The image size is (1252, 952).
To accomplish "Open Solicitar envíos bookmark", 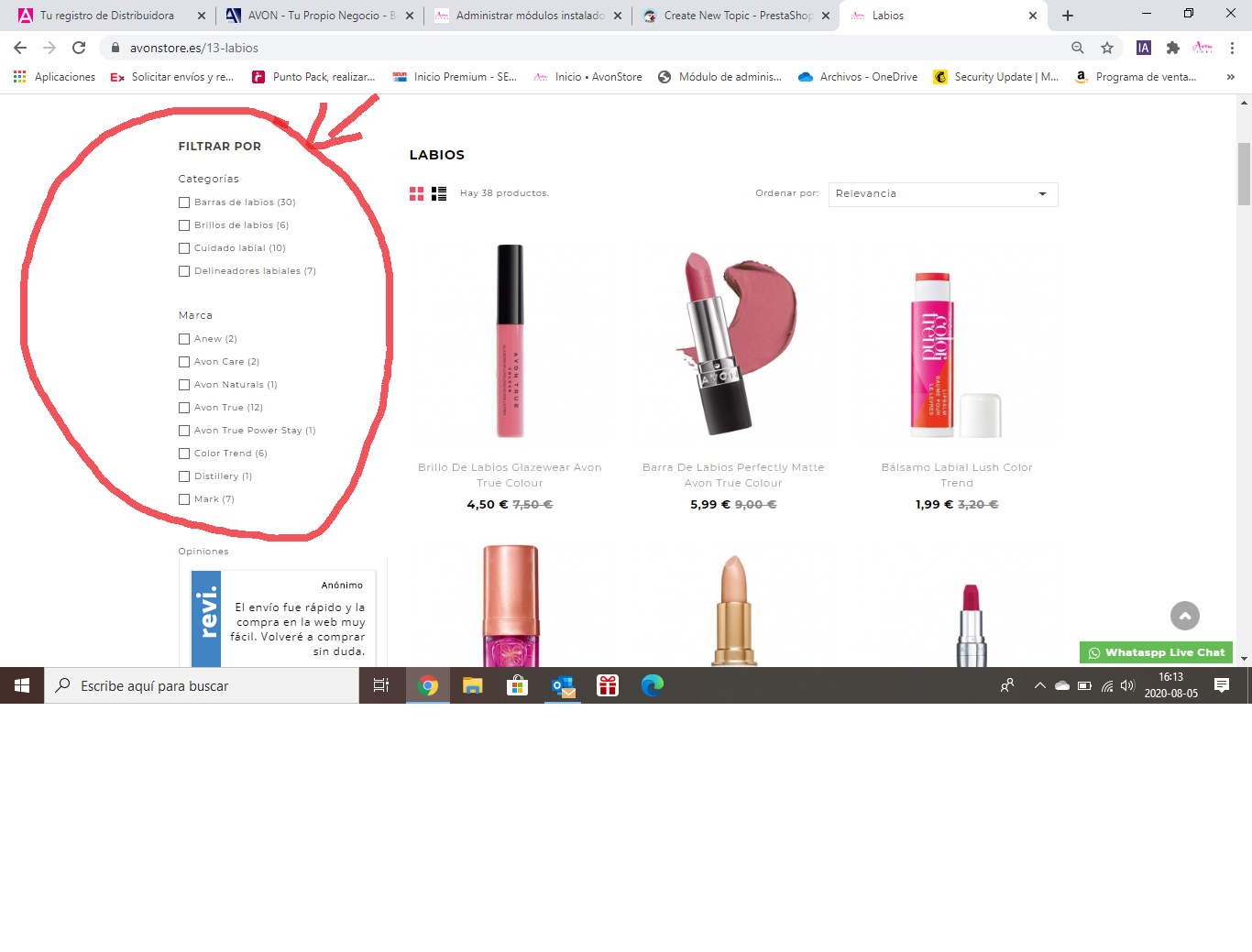I will pyautogui.click(x=172, y=77).
